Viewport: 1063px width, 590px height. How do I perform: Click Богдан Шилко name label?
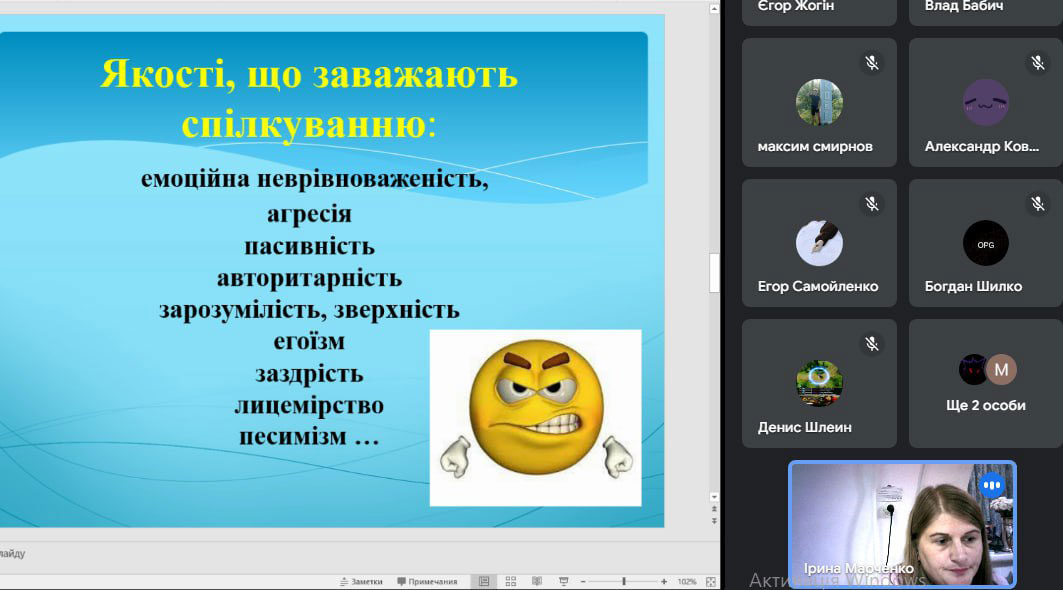tap(974, 286)
